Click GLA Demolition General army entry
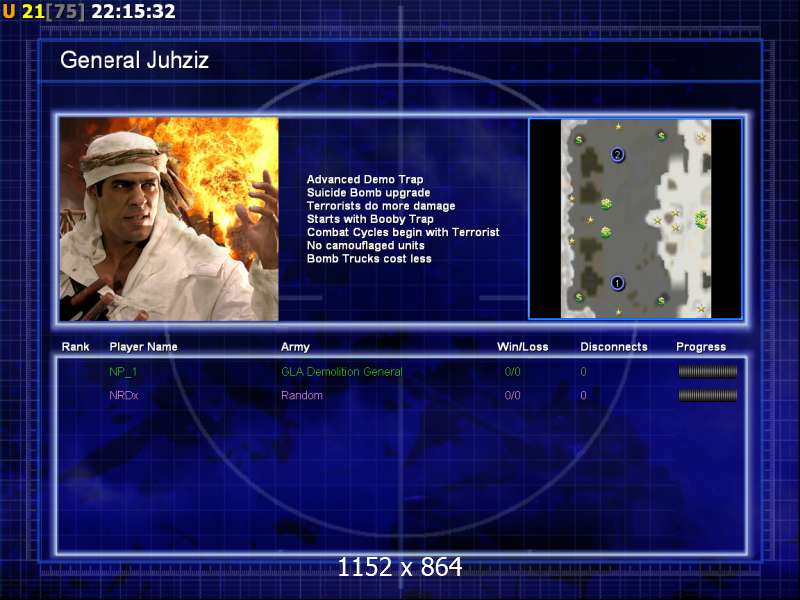Image resolution: width=800 pixels, height=600 pixels. pyautogui.click(x=341, y=372)
